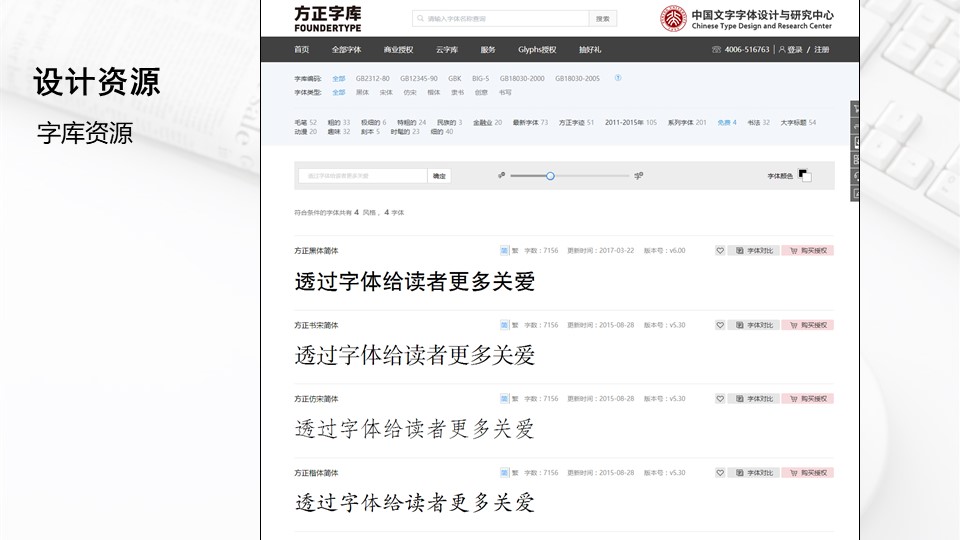960x540 pixels.
Task: Filter font type by 楷体
Action: (433, 92)
